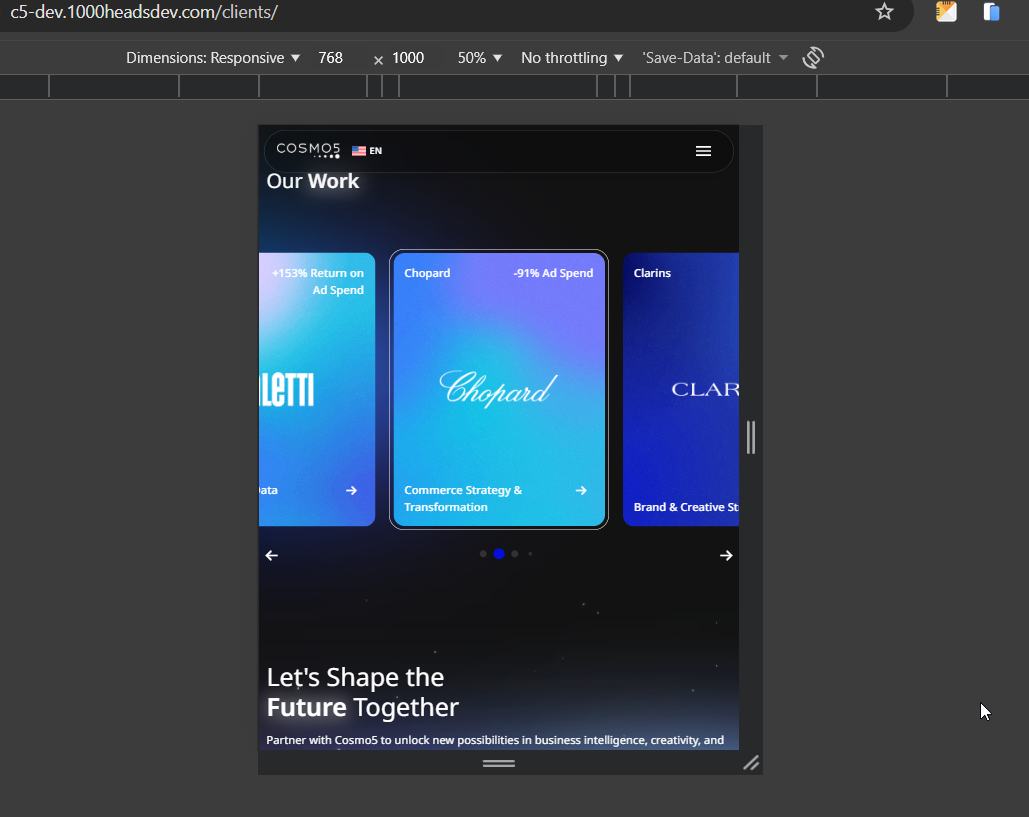Grab the corner viewport resize handle
The width and height of the screenshot is (1029, 817).
point(751,763)
